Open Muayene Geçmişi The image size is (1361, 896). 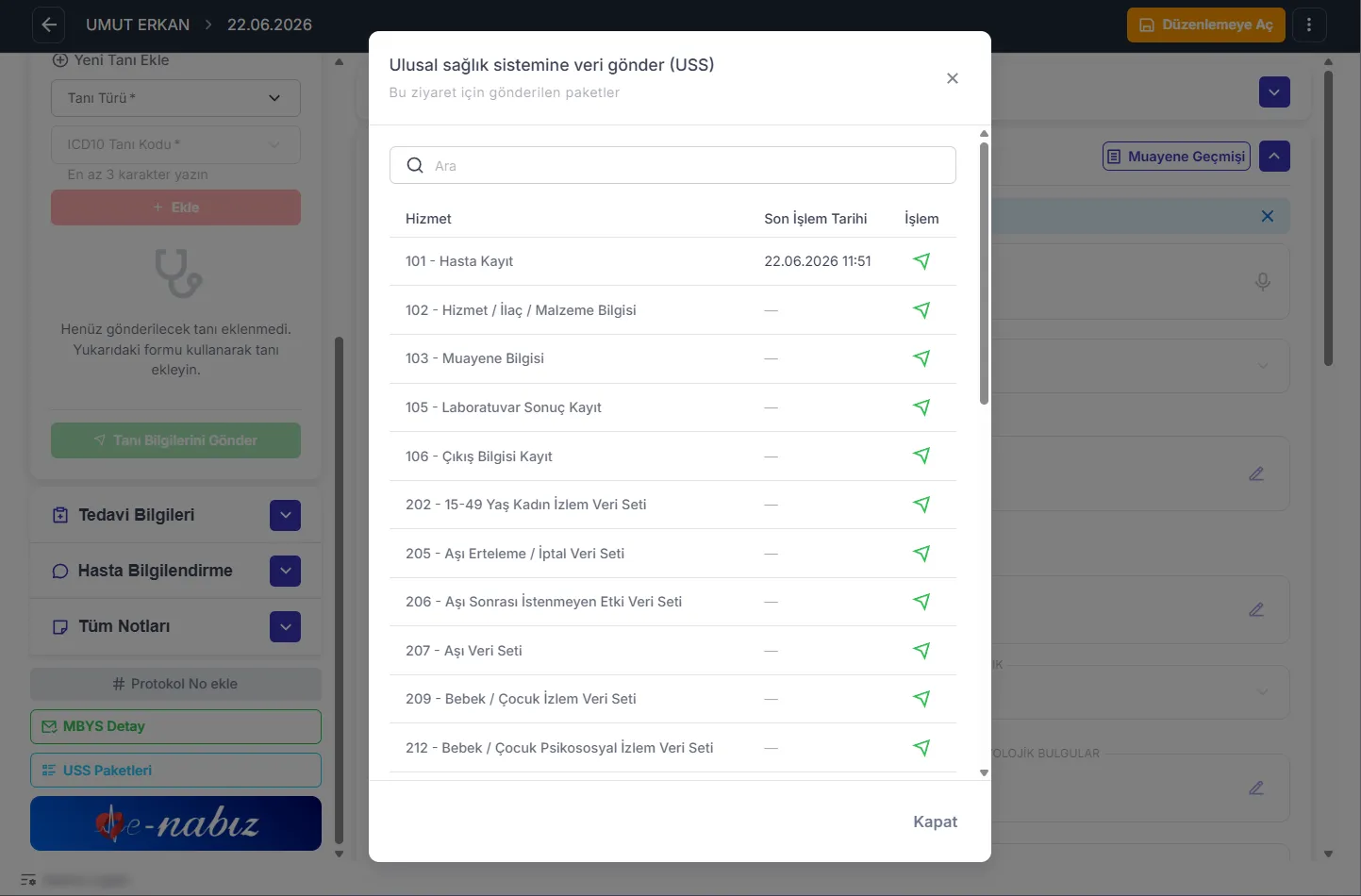pos(1176,157)
